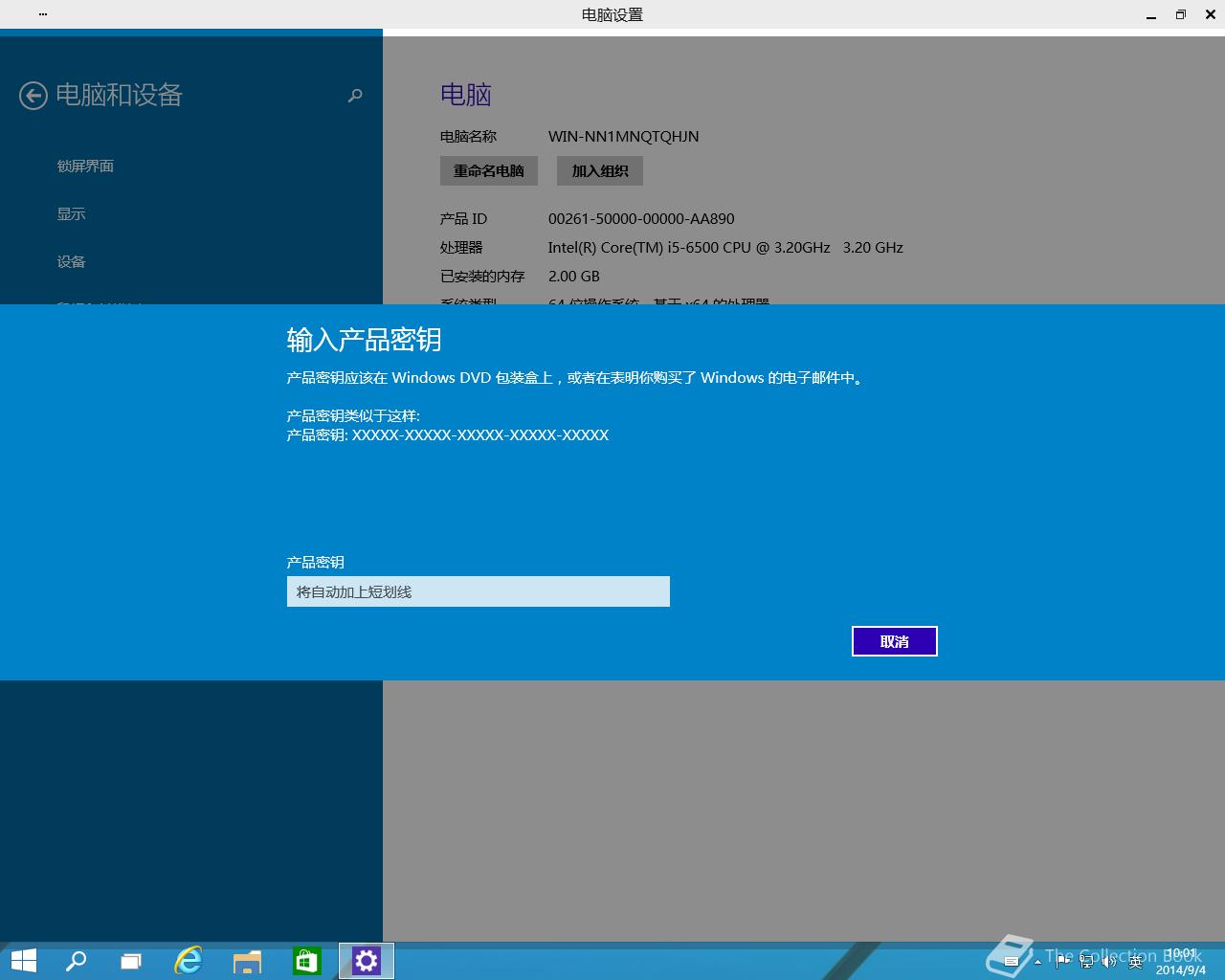This screenshot has width=1225, height=980.
Task: Select the Devices (设备) menu item
Action: (71, 261)
